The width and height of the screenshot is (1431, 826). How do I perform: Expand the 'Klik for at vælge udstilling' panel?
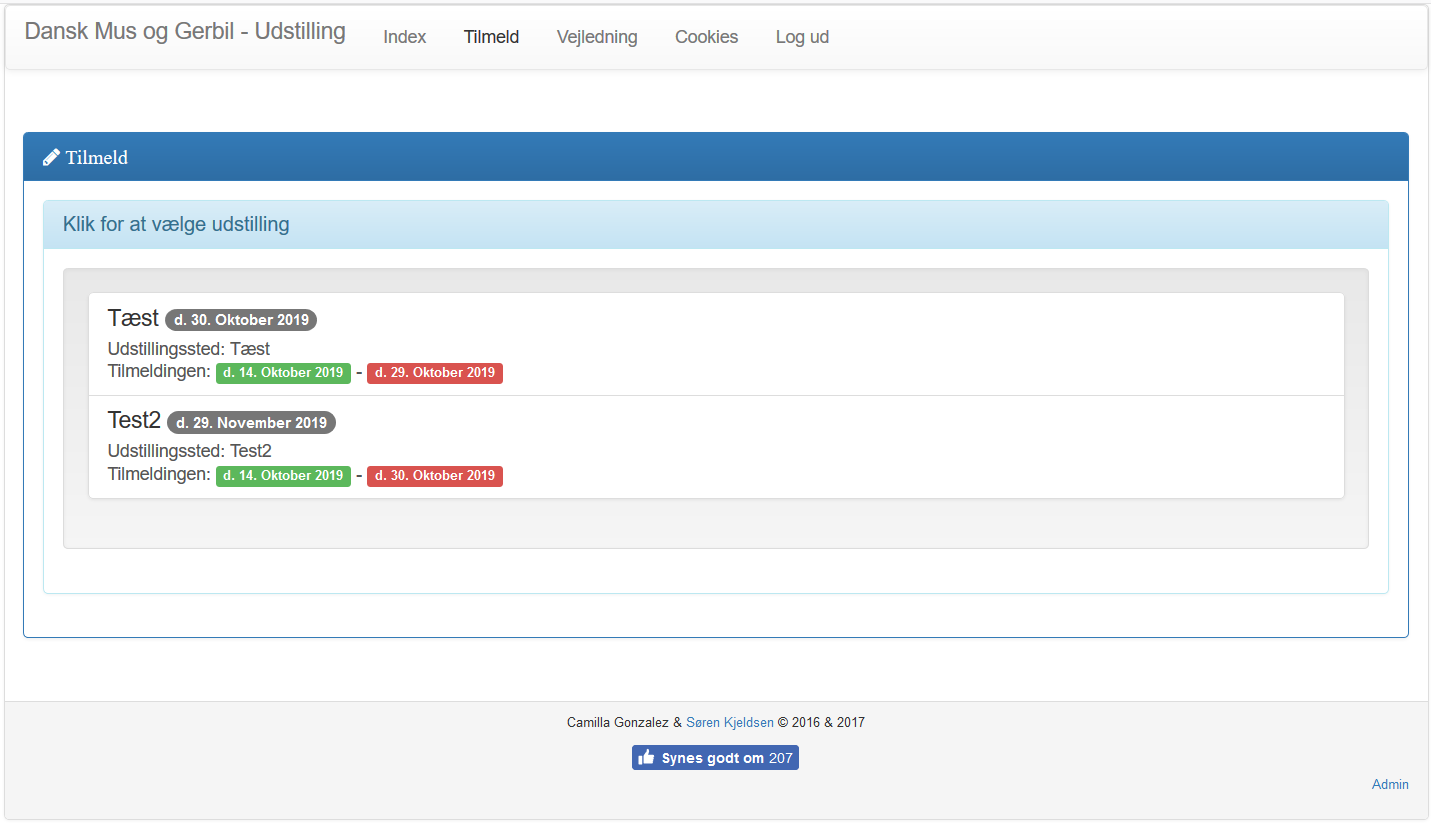tap(176, 224)
